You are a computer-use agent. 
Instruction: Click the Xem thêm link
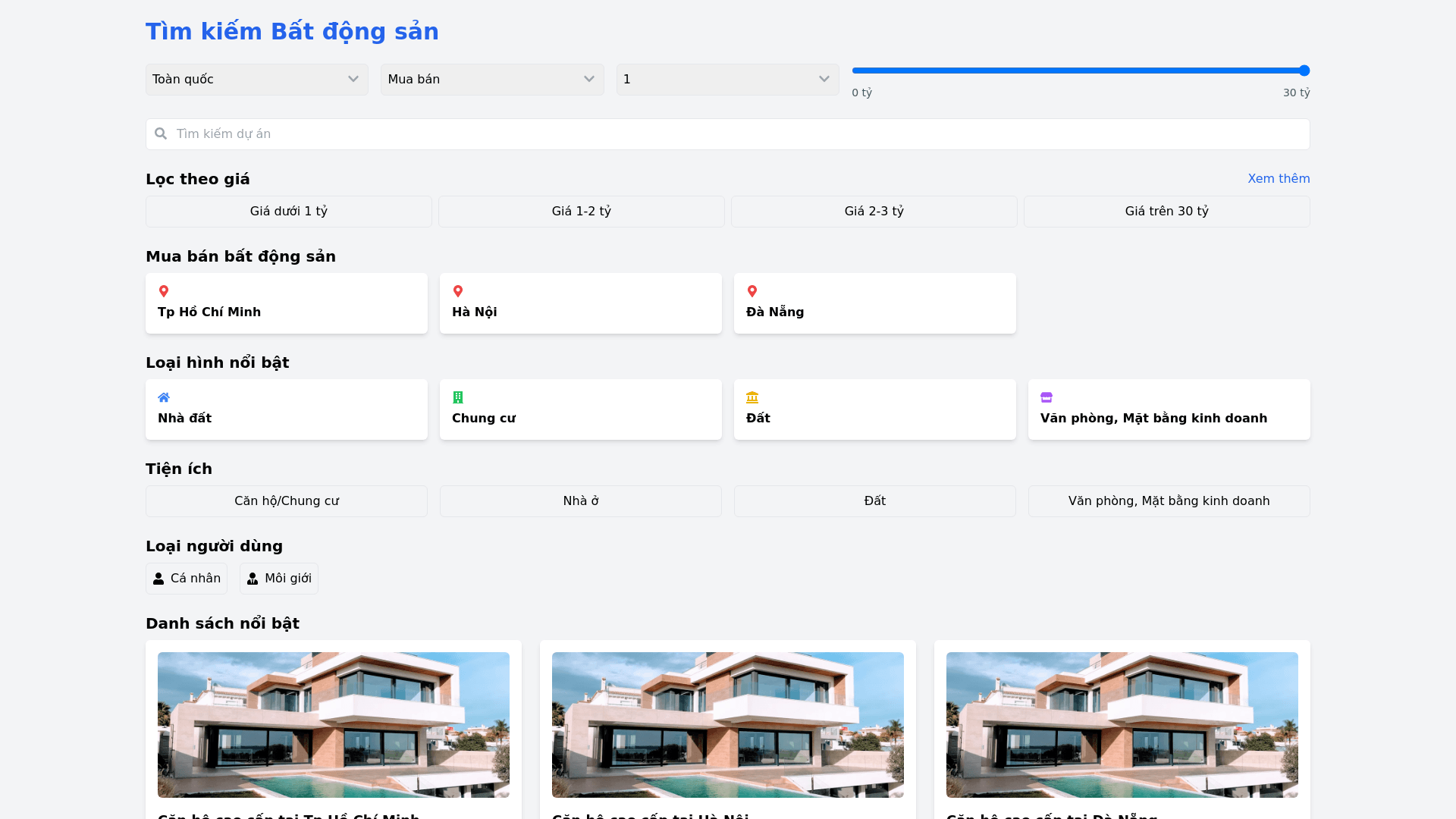point(1279,179)
